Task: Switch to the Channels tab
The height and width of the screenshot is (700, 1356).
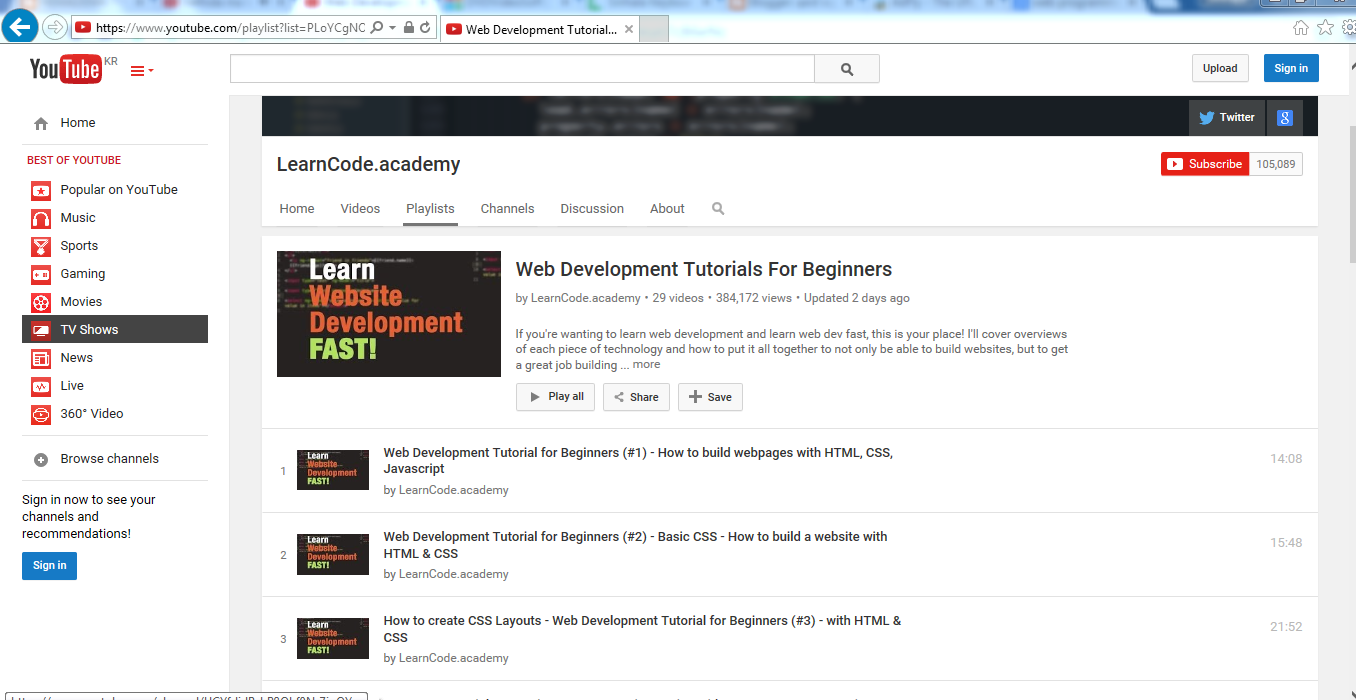Action: point(507,209)
